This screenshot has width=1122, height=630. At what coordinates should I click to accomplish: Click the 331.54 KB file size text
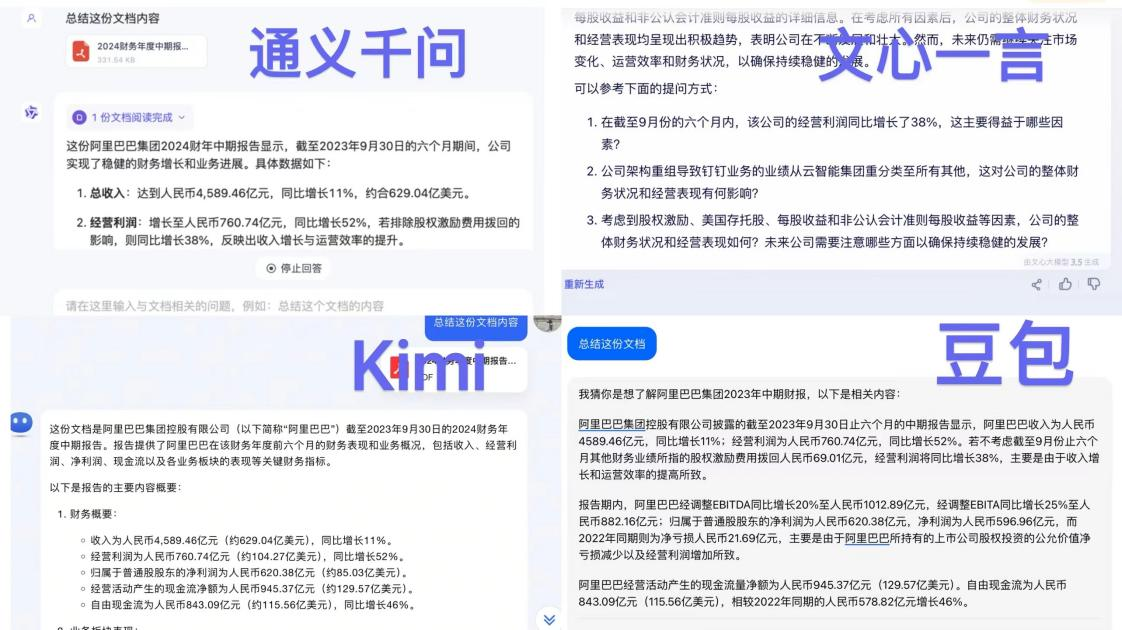116,60
